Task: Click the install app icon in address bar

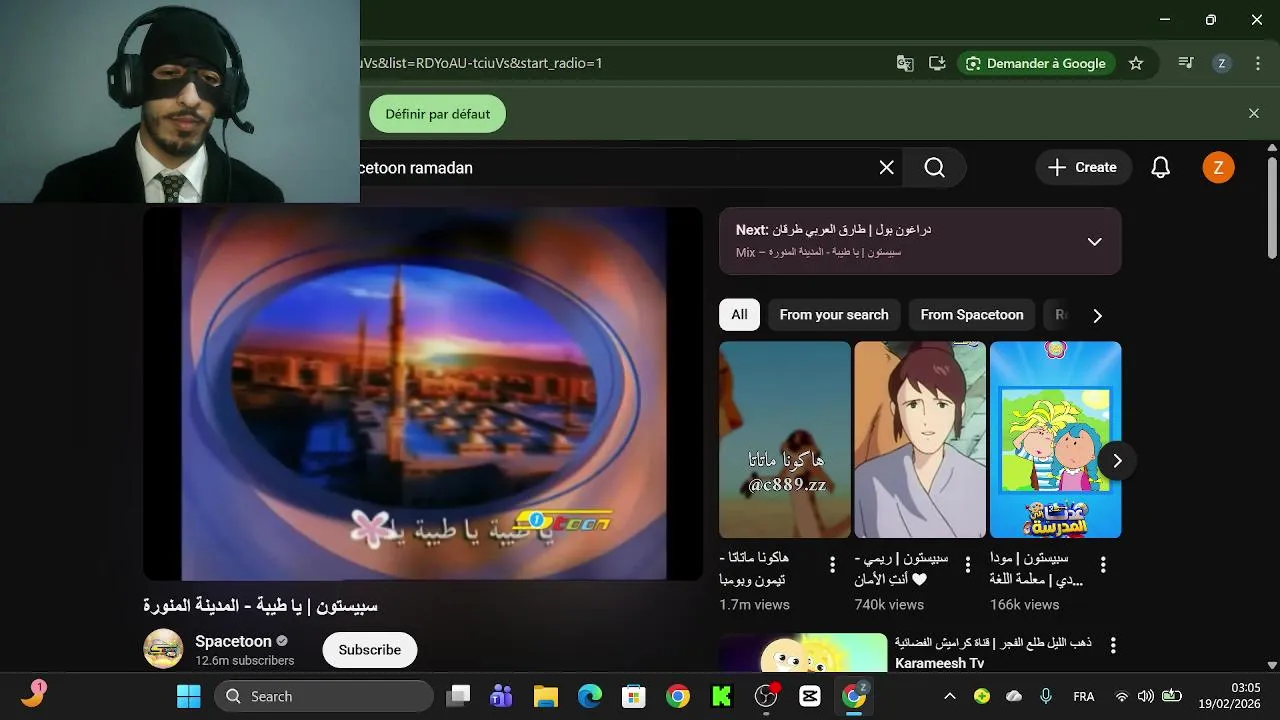Action: pos(937,63)
